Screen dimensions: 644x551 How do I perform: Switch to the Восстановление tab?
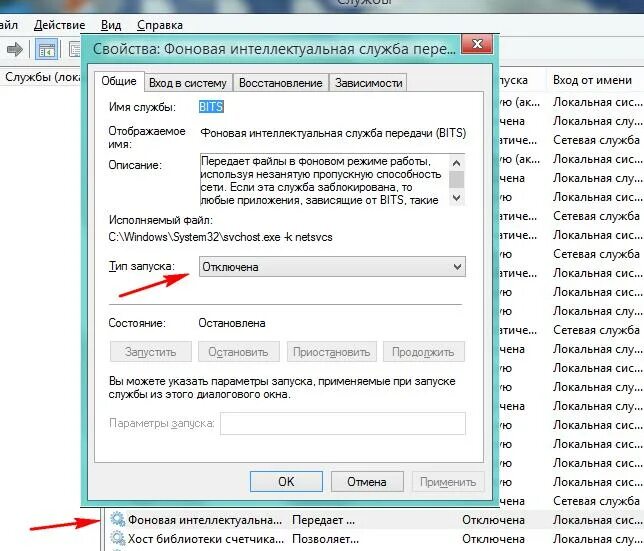pos(281,83)
